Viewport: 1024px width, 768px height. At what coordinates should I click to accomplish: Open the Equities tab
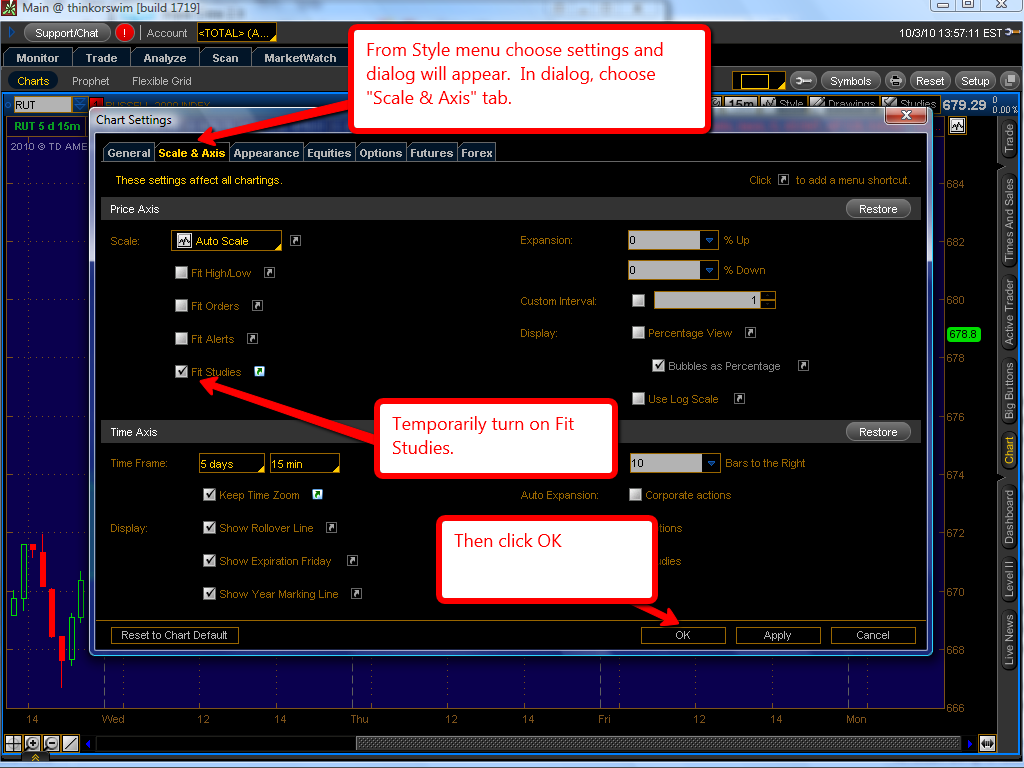coord(329,153)
